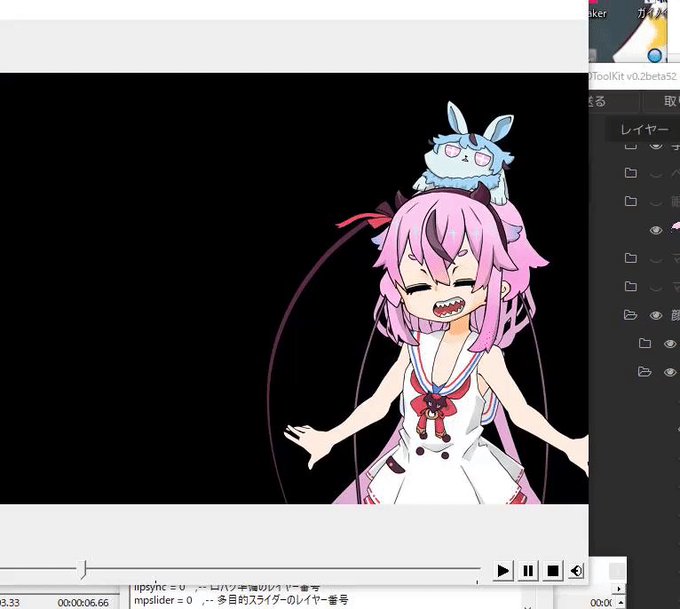The height and width of the screenshot is (609, 680).
Task: Click the playback seek slider handle
Action: click(84, 570)
